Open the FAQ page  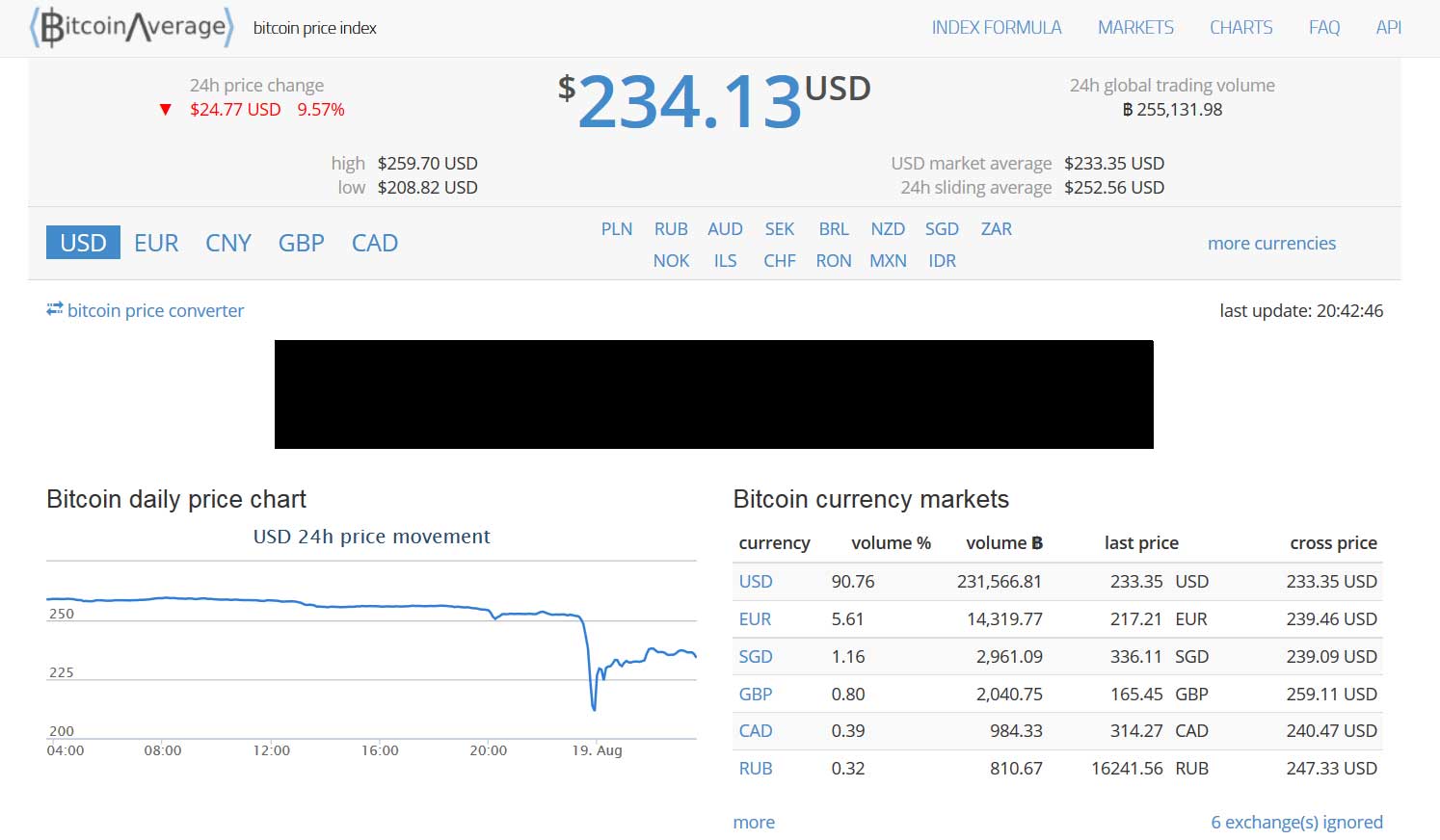[1324, 28]
